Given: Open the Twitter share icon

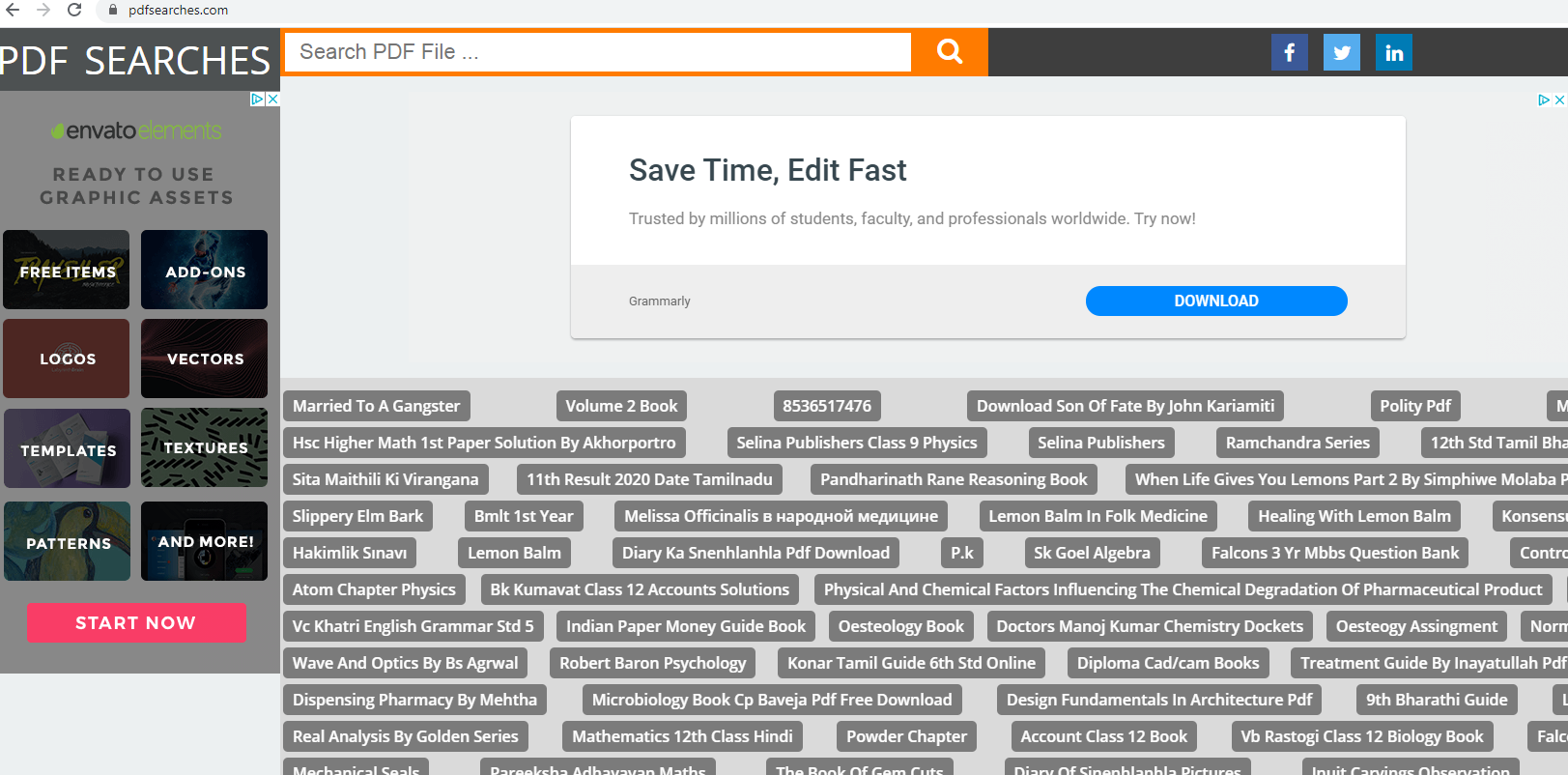Looking at the screenshot, I should click(1341, 52).
